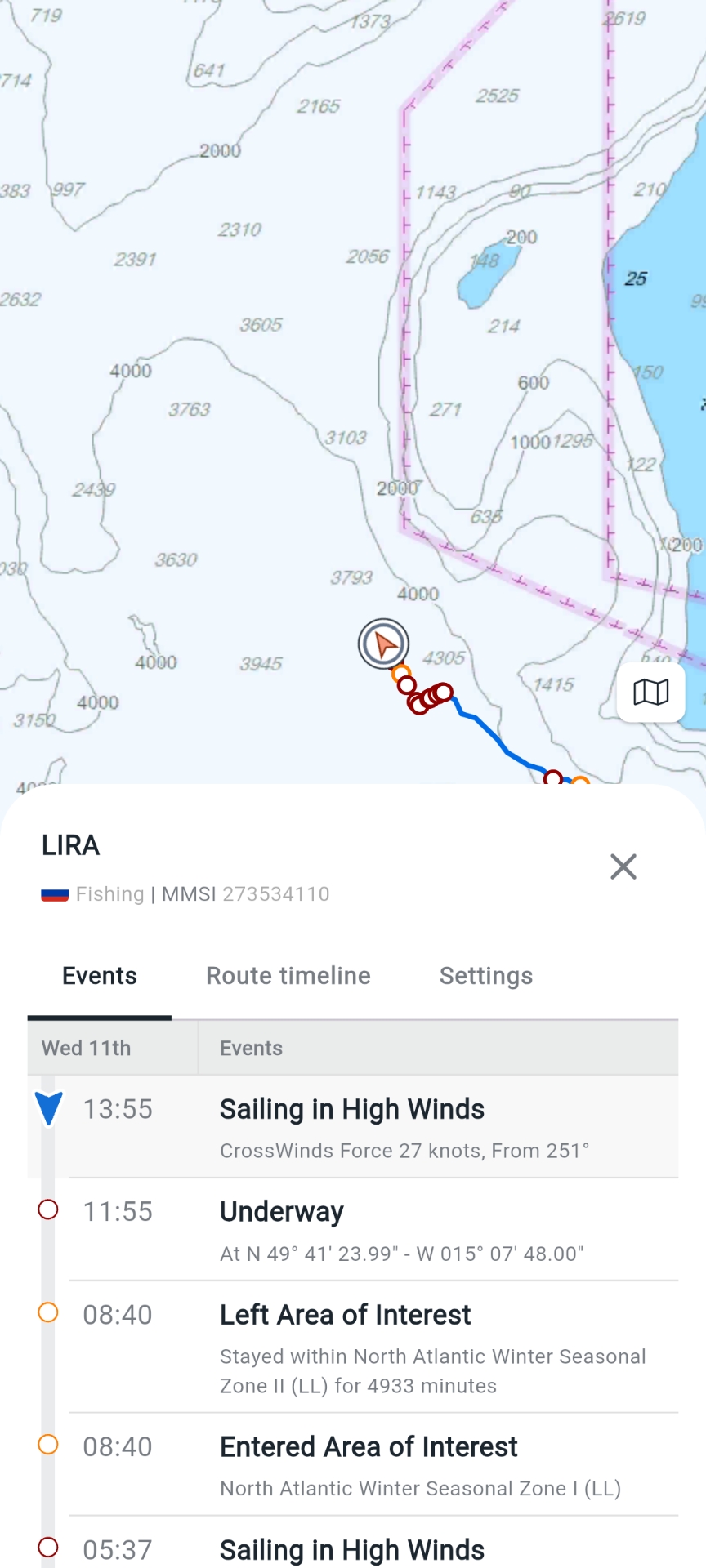Close the LIRA vessel panel
Viewport: 706px width, 1568px height.
click(x=623, y=866)
